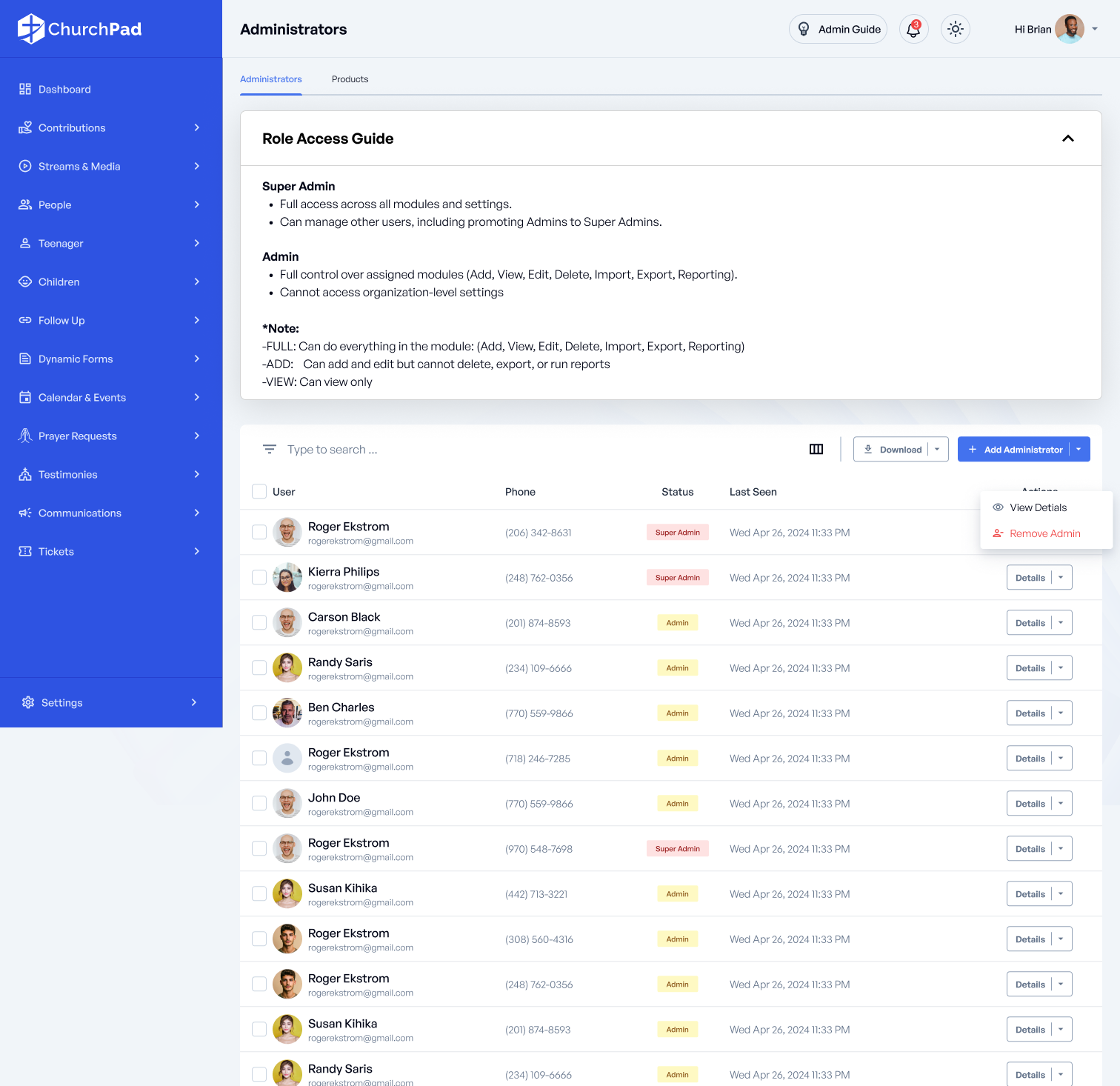Screen dimensions: 1120x1086
Task: Open Dashboard from the sidebar
Action: tap(64, 90)
